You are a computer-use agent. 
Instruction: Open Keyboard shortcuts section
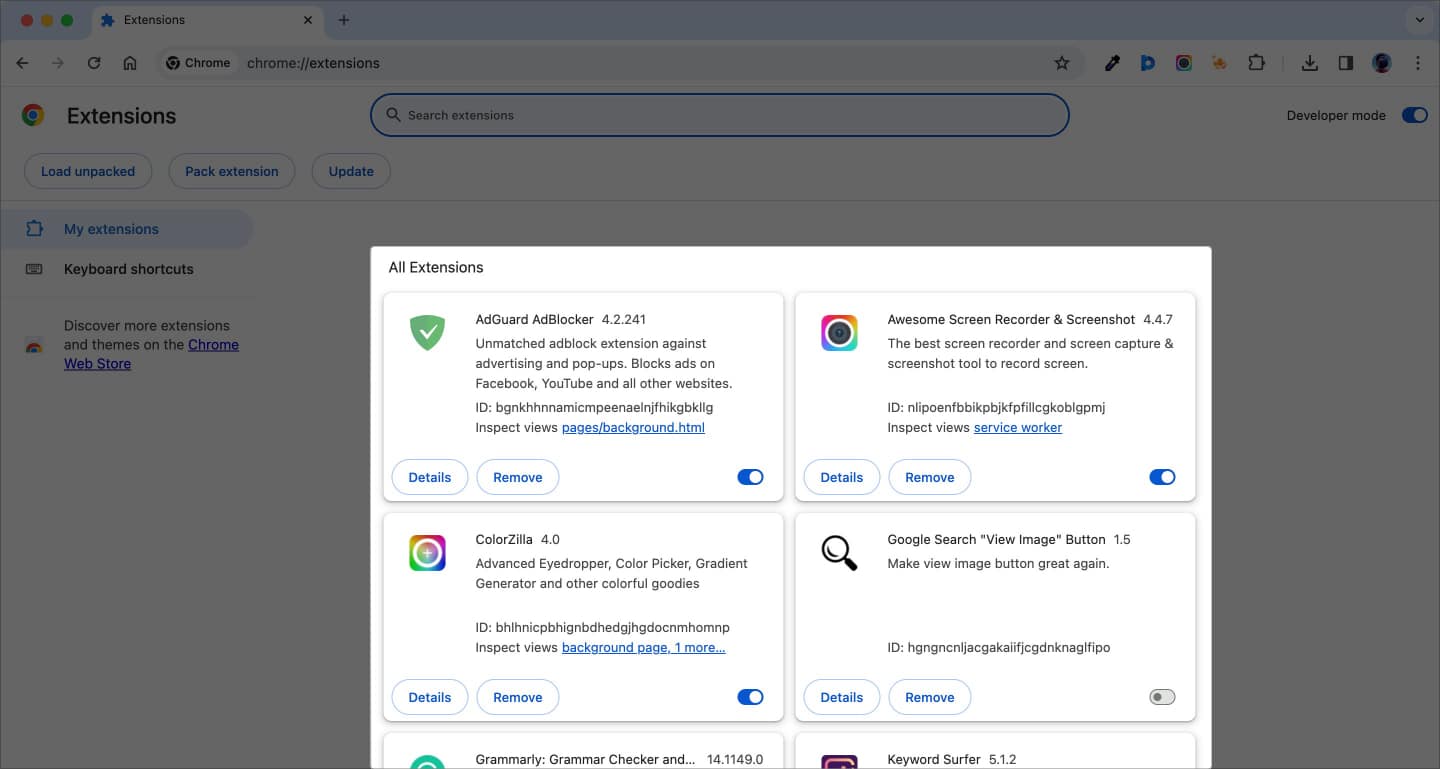point(126,269)
